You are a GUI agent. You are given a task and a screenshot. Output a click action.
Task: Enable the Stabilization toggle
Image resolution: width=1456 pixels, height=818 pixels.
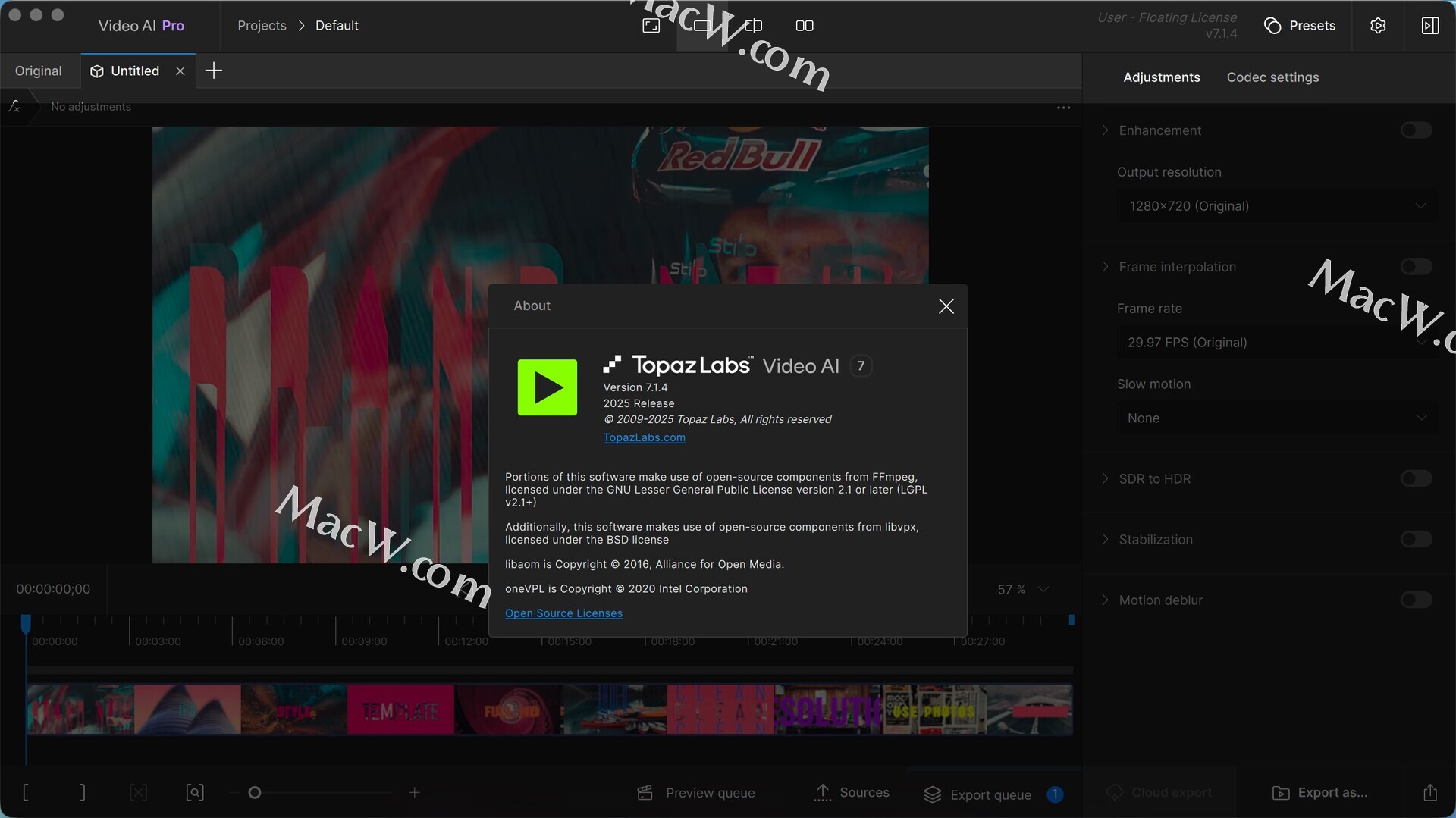tap(1415, 539)
